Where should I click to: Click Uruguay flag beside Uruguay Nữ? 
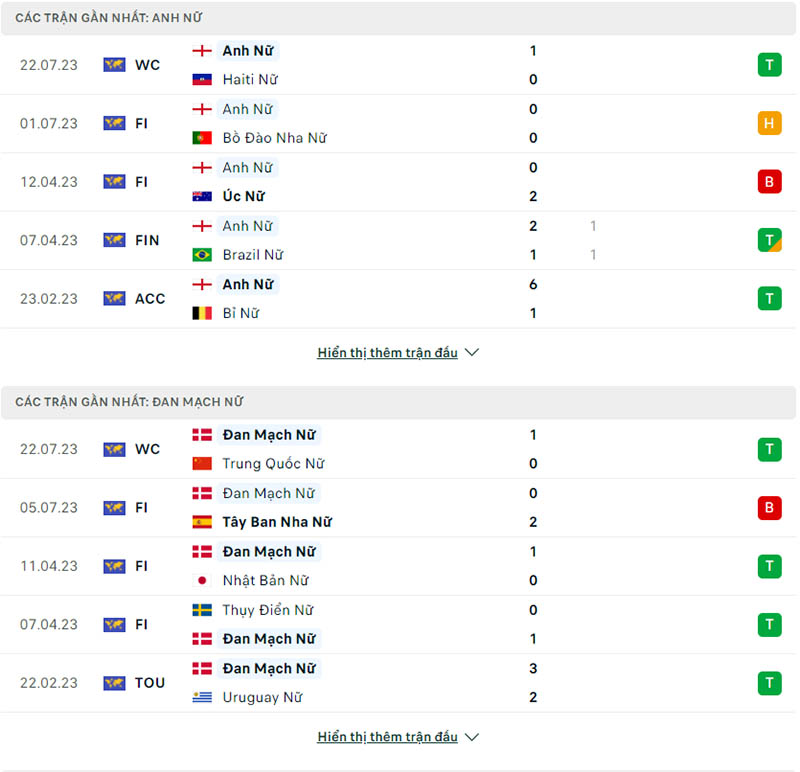point(202,697)
